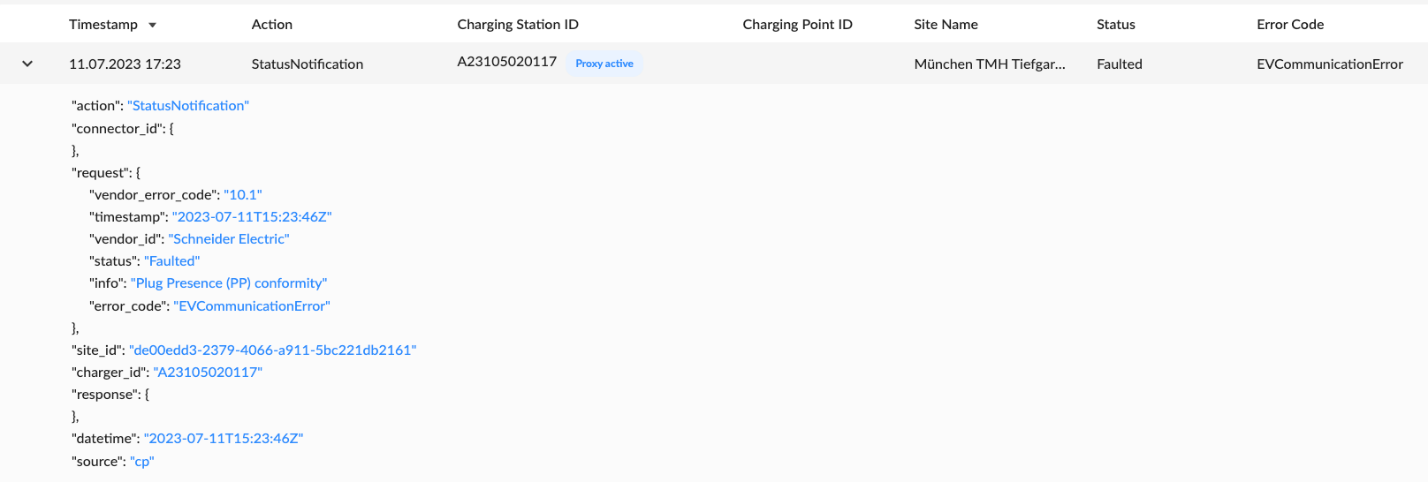Screen dimensions: 1428x482
Task: Click the vendor_error_code "10.1" value
Action: click(x=243, y=195)
